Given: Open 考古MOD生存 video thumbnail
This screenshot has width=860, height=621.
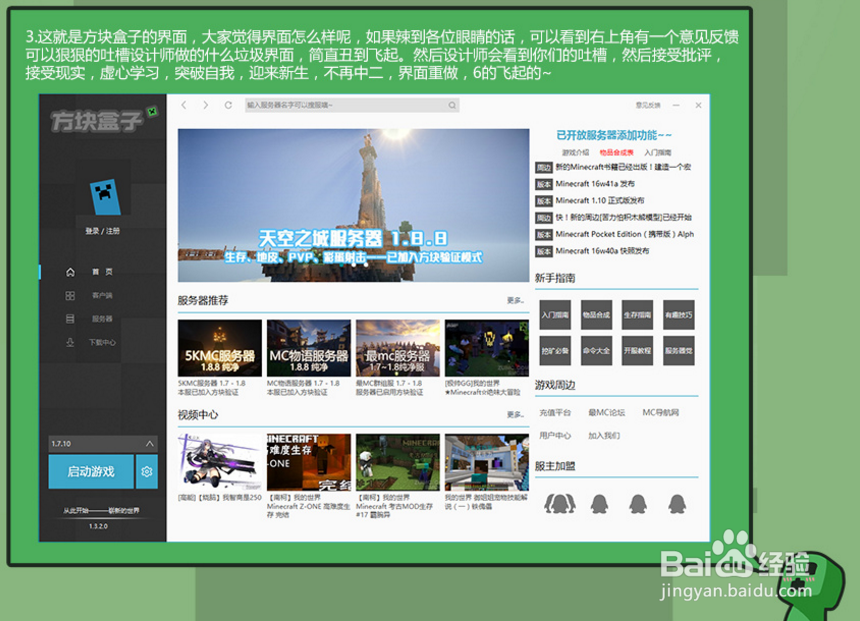Looking at the screenshot, I should (398, 462).
